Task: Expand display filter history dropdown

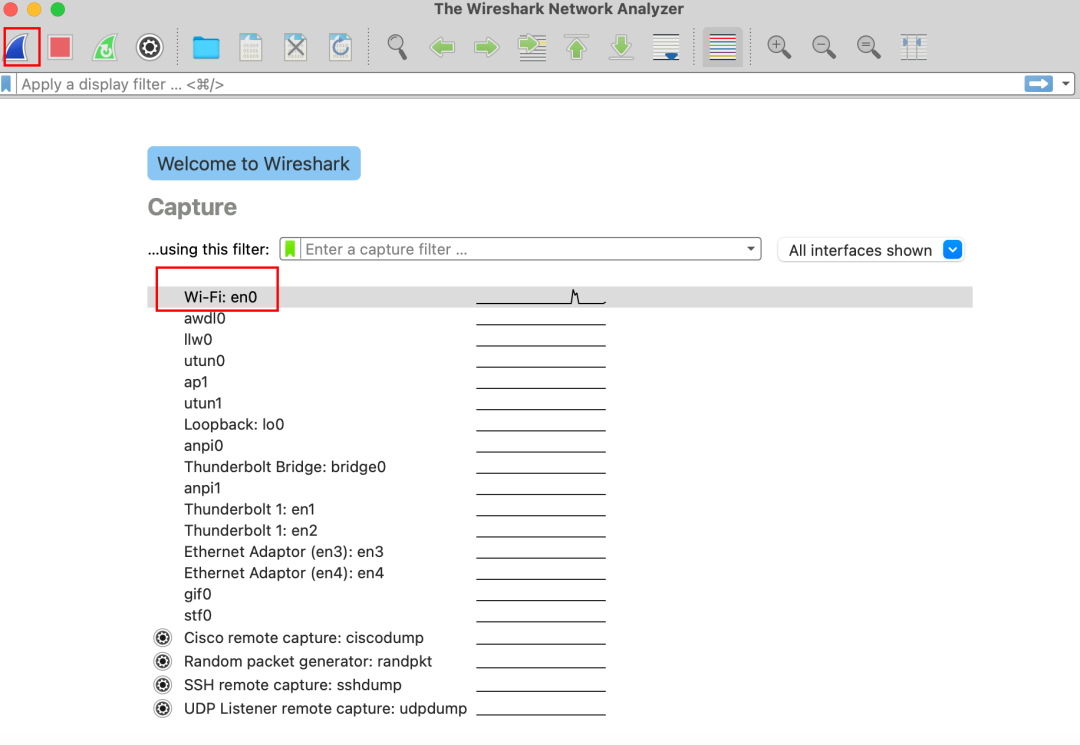Action: click(1066, 84)
